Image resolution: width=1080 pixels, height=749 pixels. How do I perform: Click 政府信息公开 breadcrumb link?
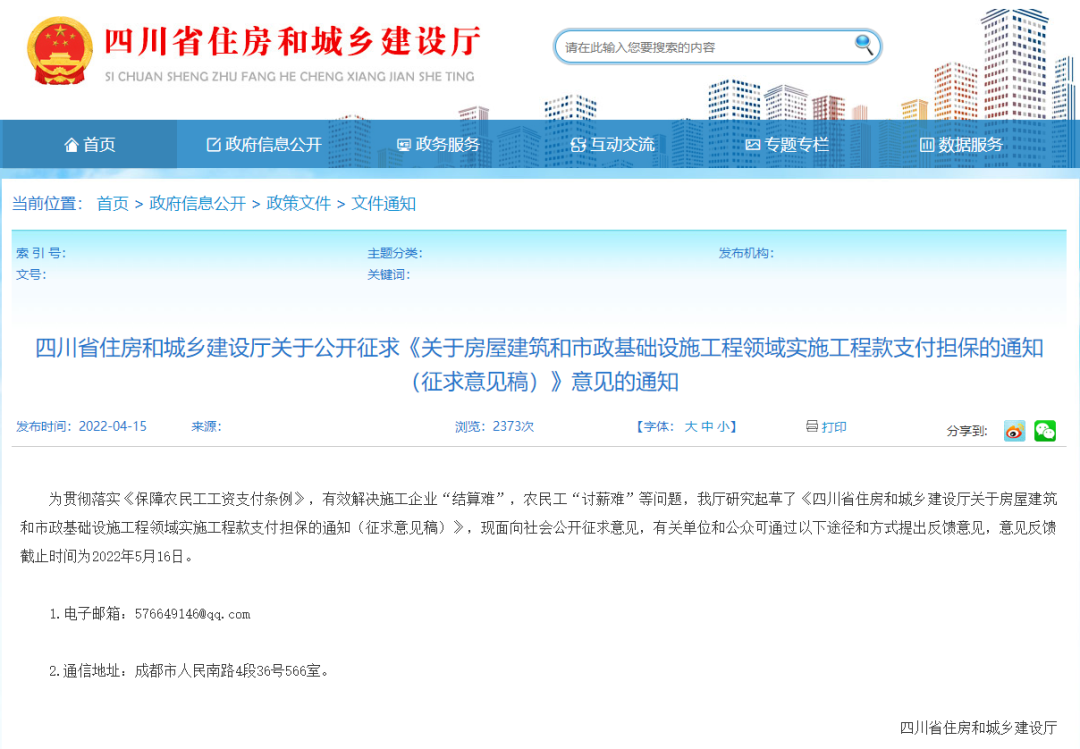[x=197, y=204]
